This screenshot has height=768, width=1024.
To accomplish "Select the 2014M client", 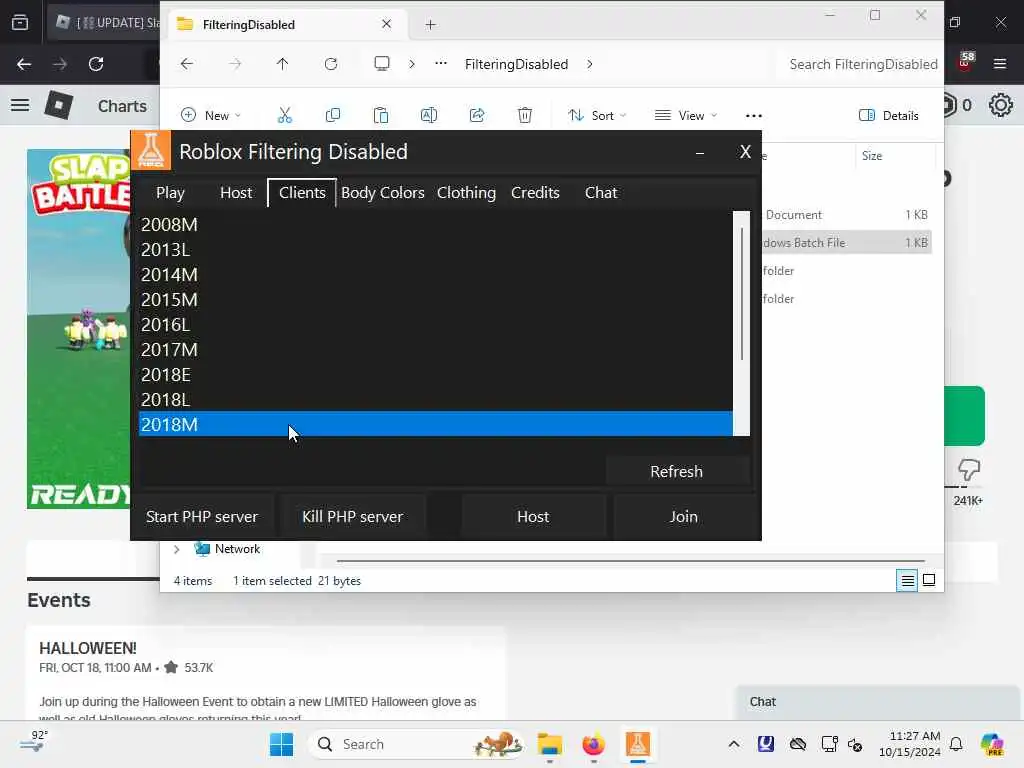I will click(x=436, y=274).
